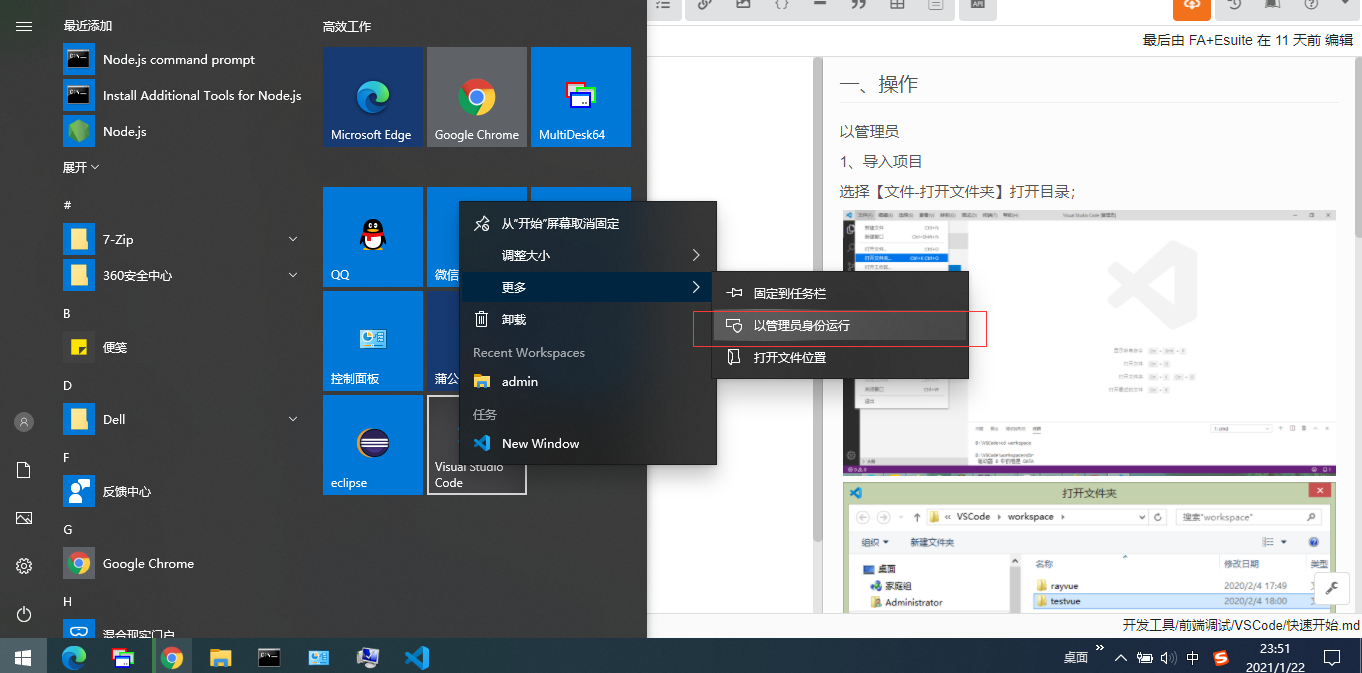Click the volume icon in system tray
The height and width of the screenshot is (673, 1362).
point(1167,658)
